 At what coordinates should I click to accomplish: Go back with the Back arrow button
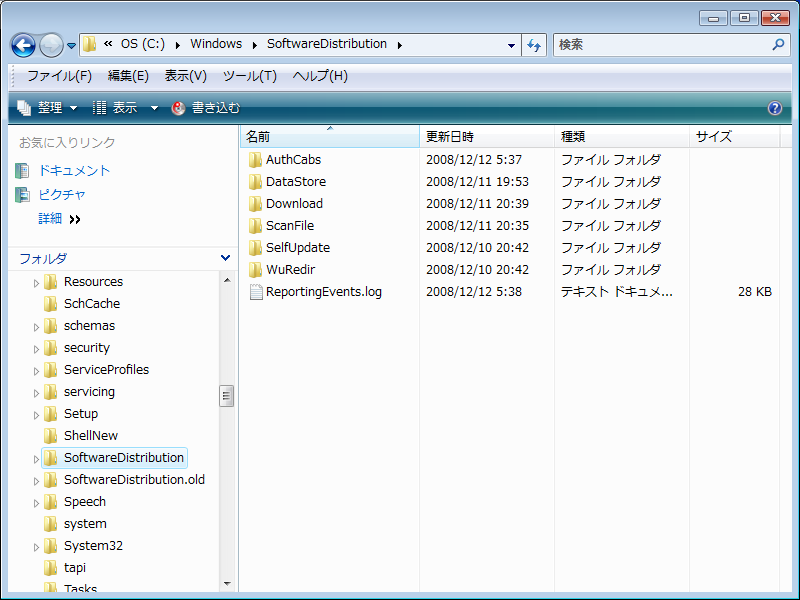(23, 45)
